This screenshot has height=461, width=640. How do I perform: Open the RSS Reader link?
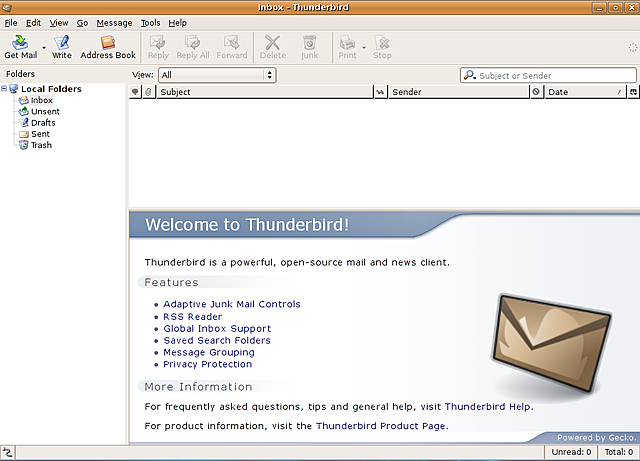(x=193, y=316)
